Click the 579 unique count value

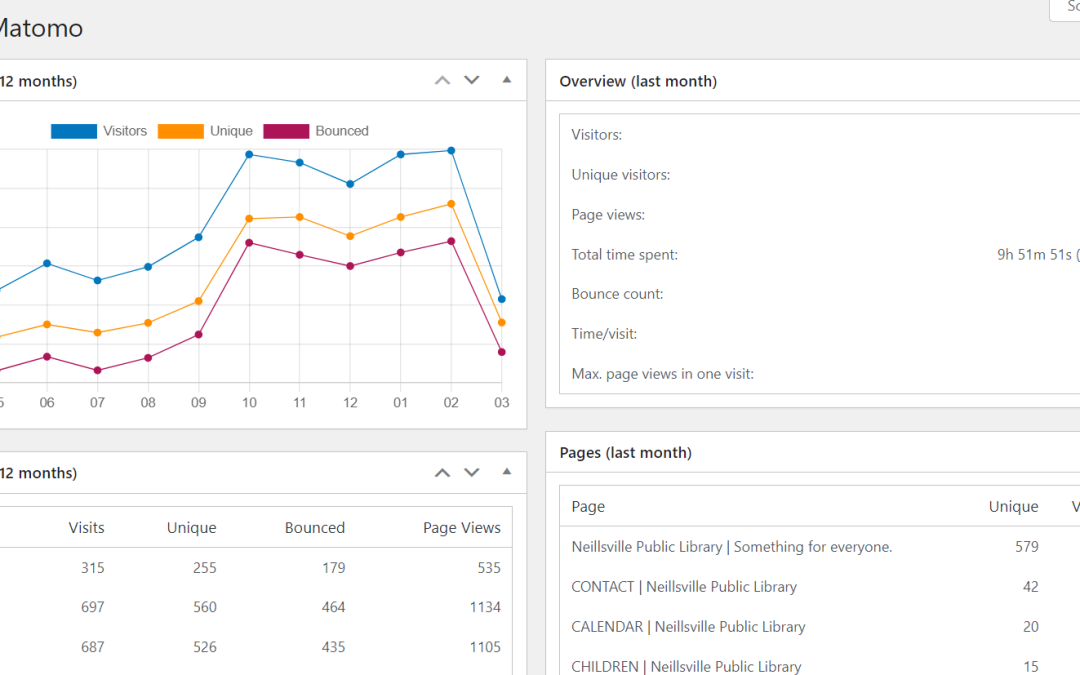pyautogui.click(x=1026, y=546)
